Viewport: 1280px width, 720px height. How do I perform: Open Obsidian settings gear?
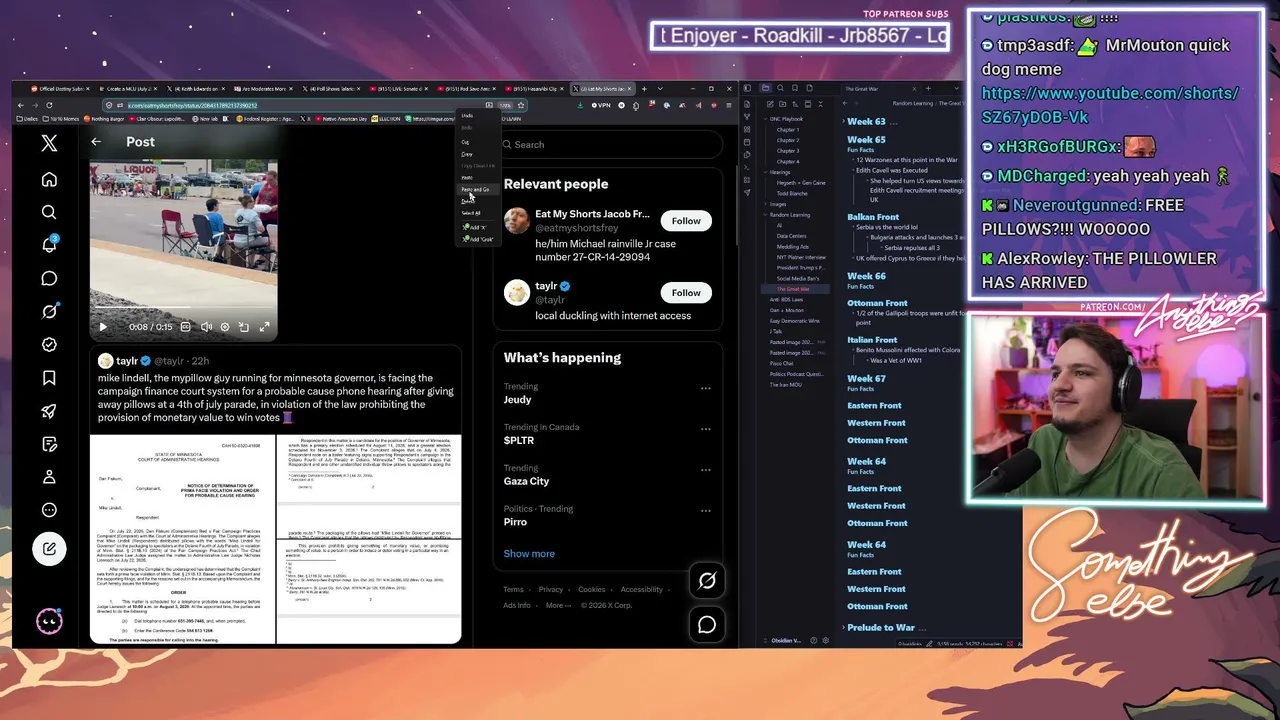826,640
